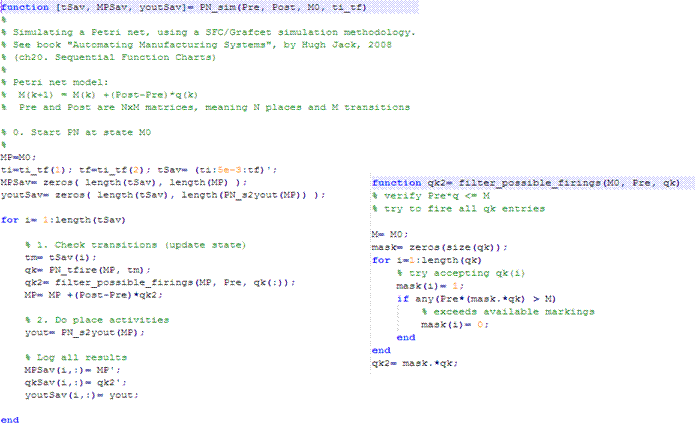
Task: Click the 'youtSav= zeros(' line
Action: [x=163, y=195]
